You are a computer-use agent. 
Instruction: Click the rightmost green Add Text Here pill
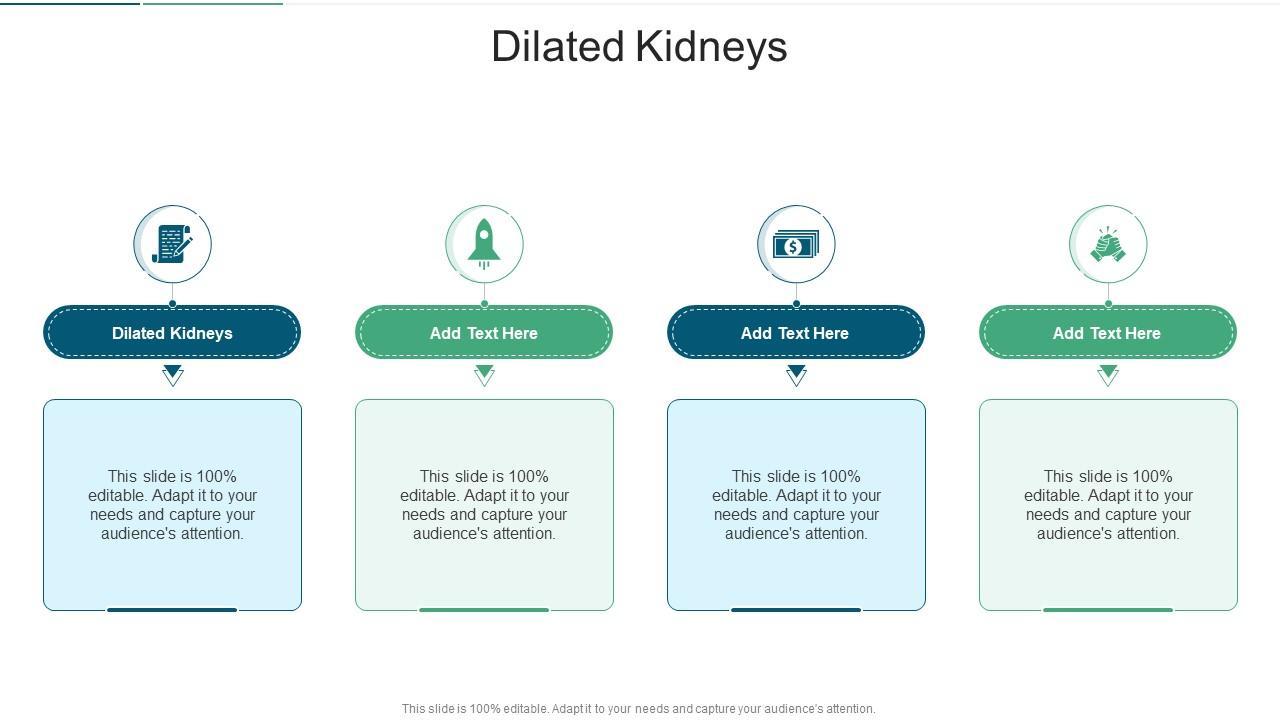point(1107,333)
